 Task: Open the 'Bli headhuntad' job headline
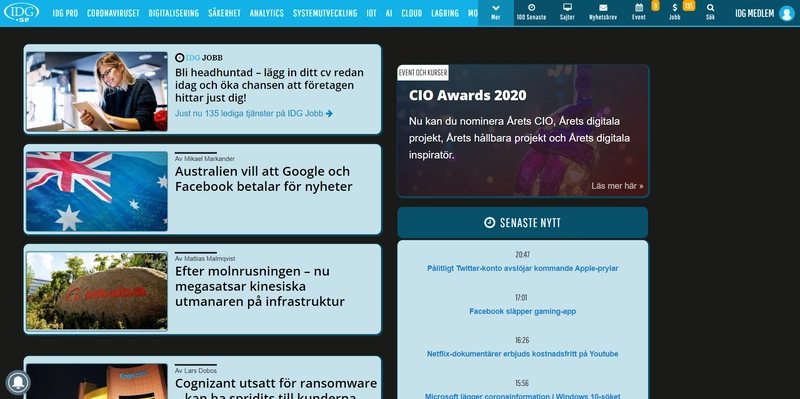pyautogui.click(x=269, y=85)
